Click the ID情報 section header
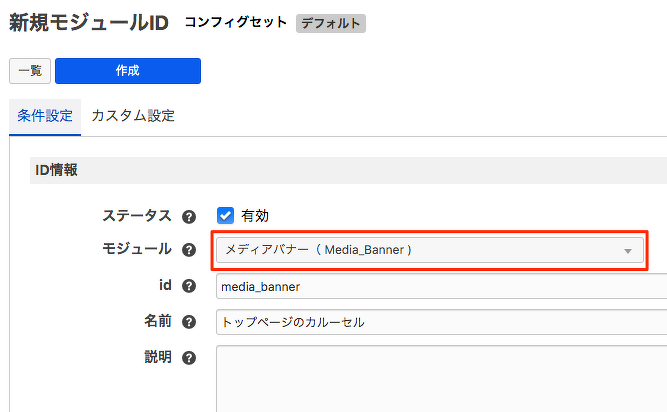This screenshot has width=667, height=412. (56, 170)
